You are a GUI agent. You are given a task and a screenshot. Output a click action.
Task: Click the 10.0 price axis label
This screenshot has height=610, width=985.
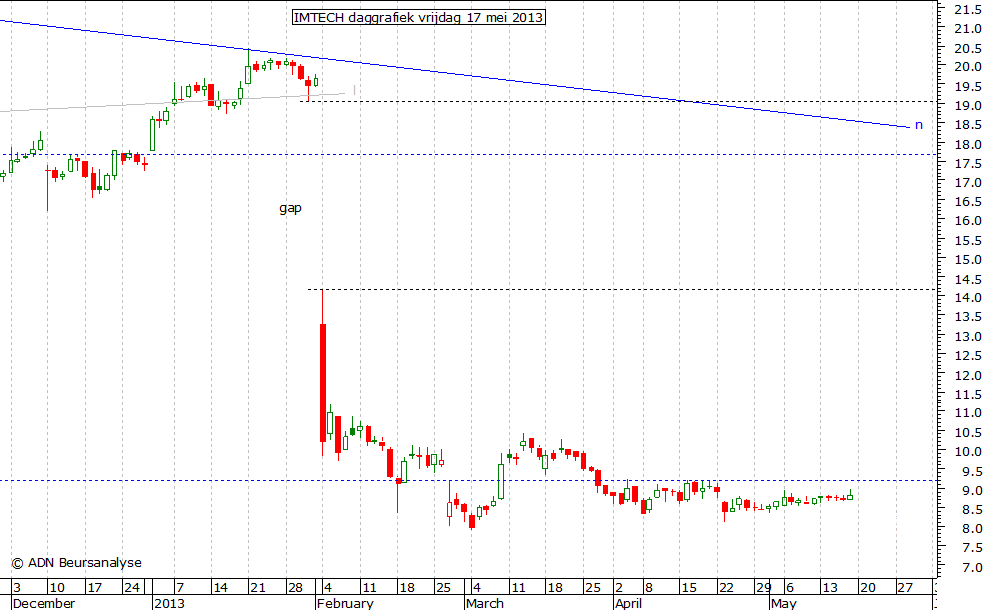(x=968, y=452)
